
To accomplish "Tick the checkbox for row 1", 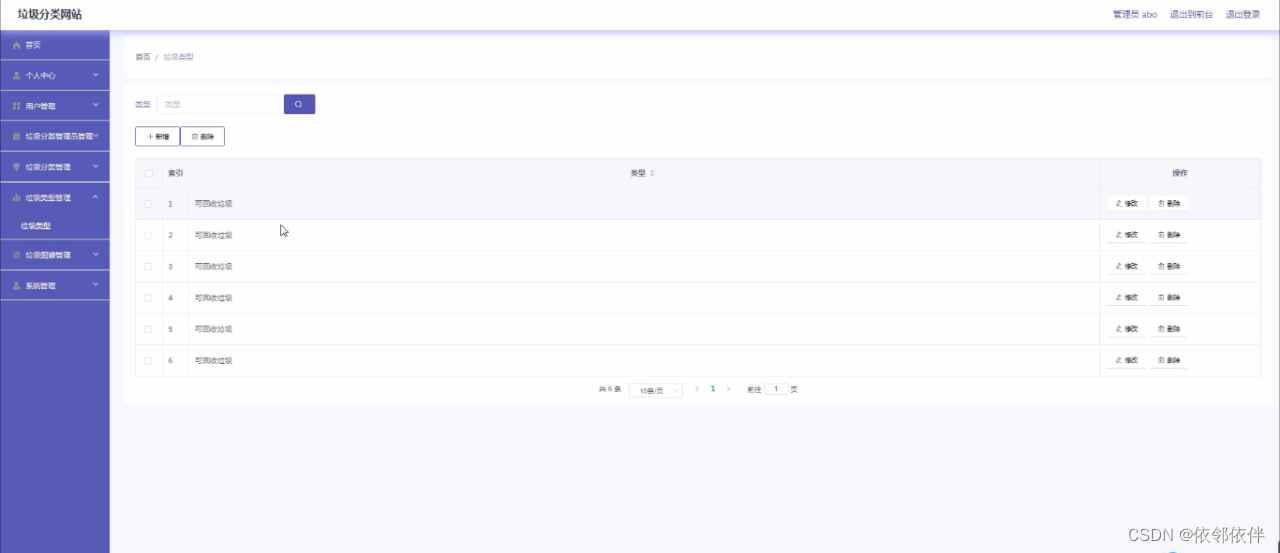I will [x=149, y=204].
